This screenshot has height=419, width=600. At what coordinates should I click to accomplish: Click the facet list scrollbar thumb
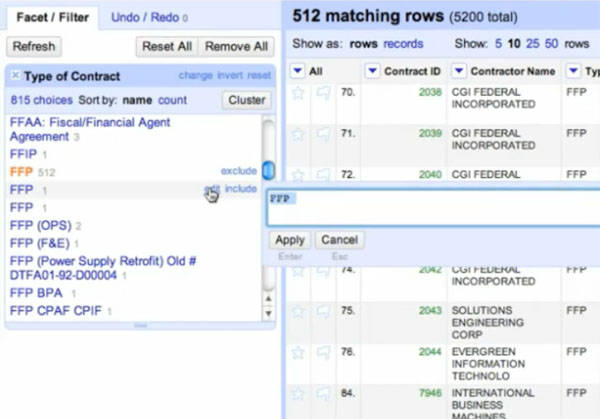point(269,170)
